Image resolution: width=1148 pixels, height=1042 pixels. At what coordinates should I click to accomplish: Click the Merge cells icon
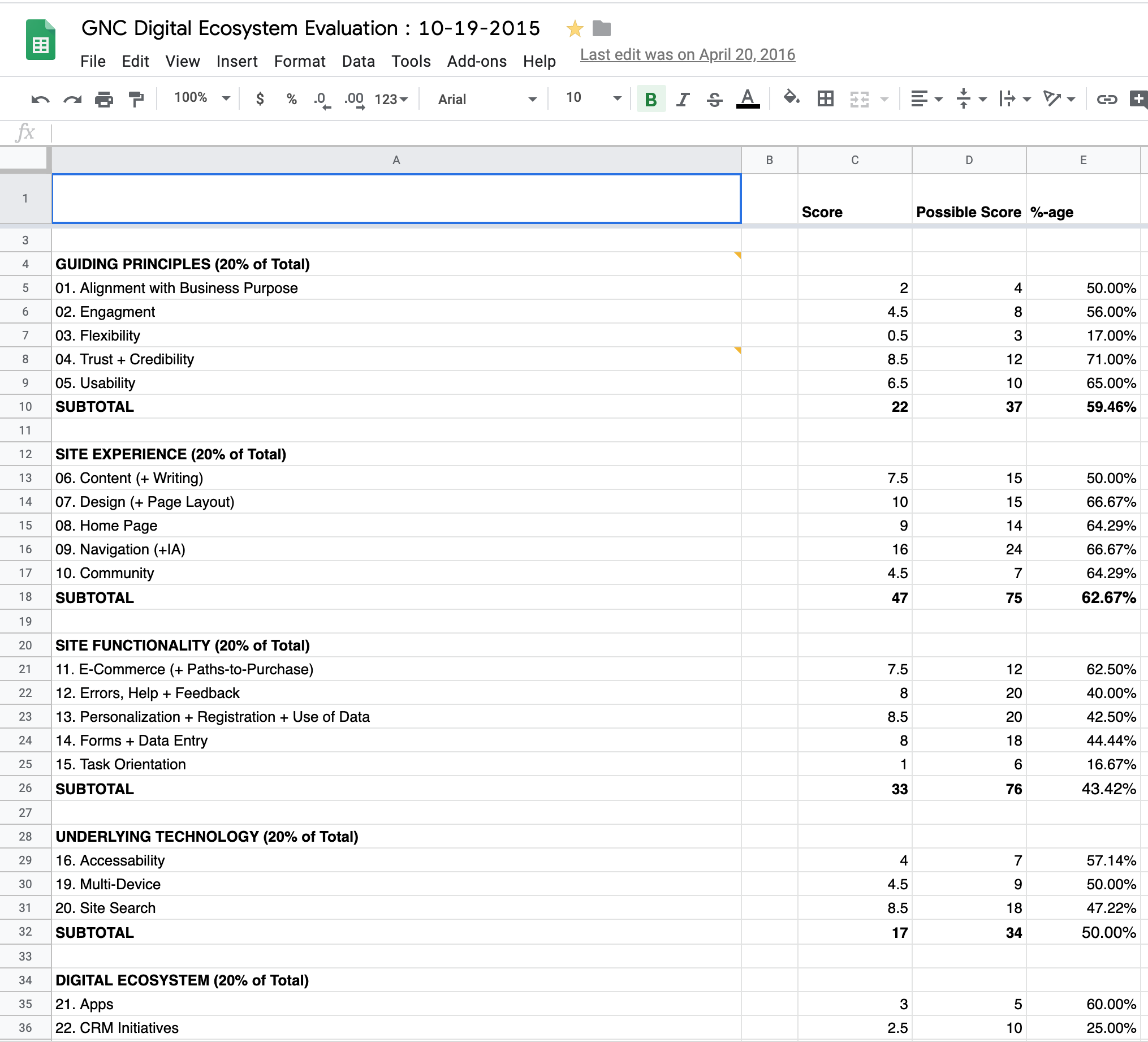[859, 100]
